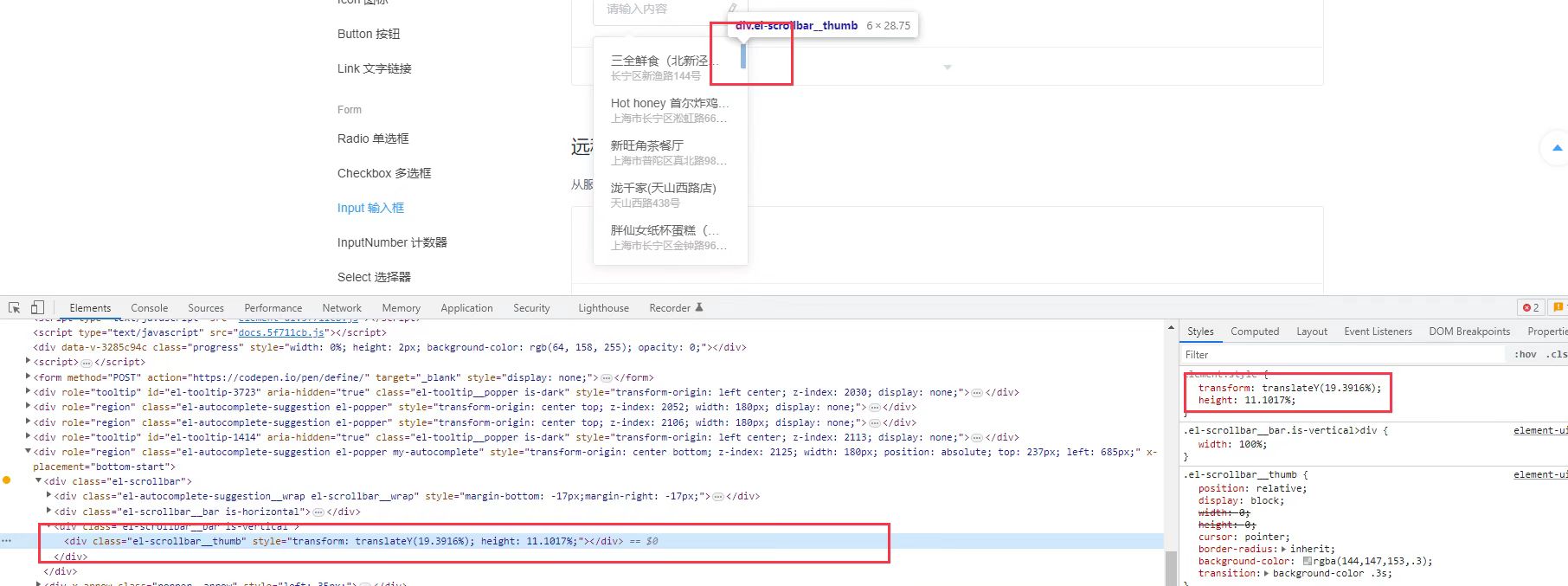Collapse the my-autocomplete region div
The height and width of the screenshot is (586, 1568).
(x=29, y=452)
